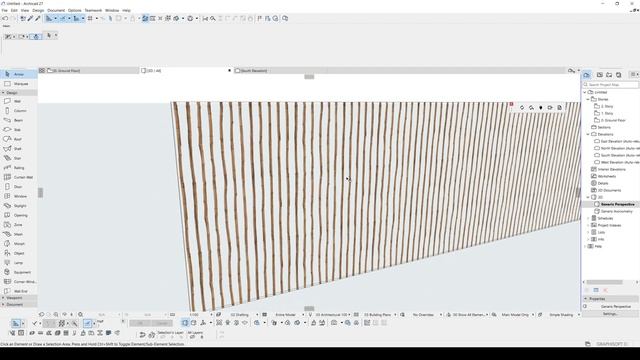Open 0. Ground Floor in navigator
Screen dimensions: 640x360
613,120
